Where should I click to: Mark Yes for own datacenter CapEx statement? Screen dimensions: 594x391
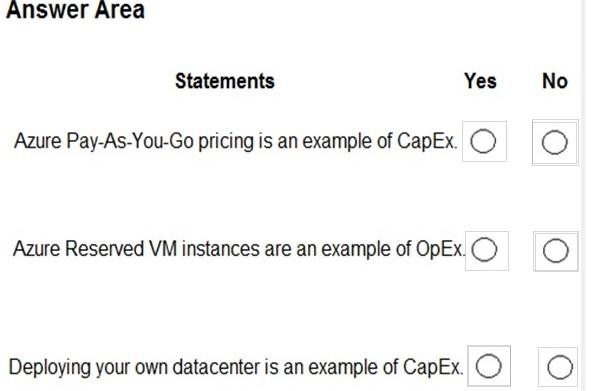pos(488,366)
